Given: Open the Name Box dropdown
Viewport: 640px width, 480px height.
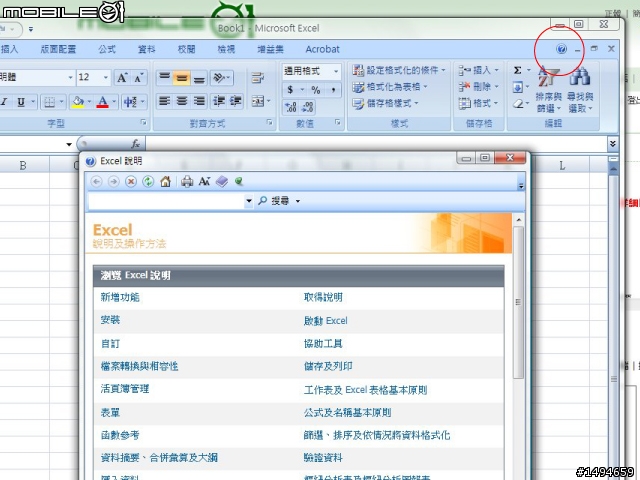Looking at the screenshot, I should 69,144.
